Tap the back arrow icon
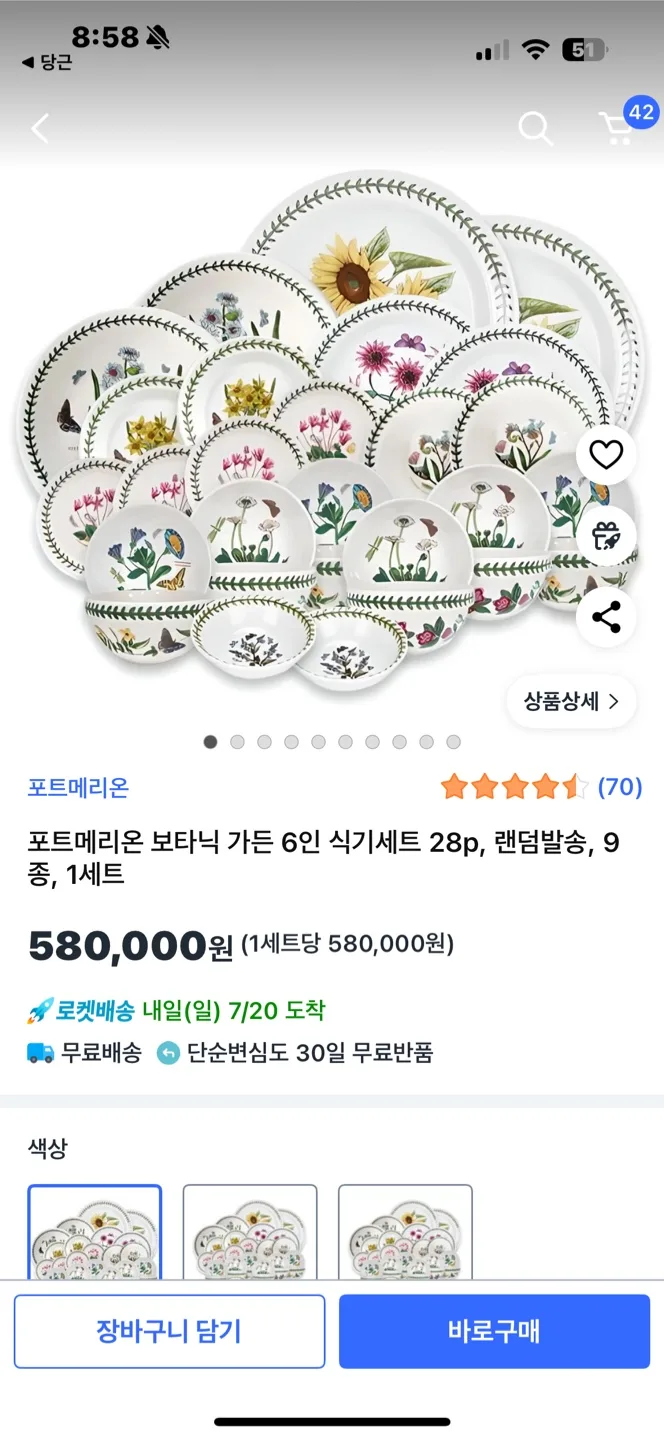 [40, 128]
